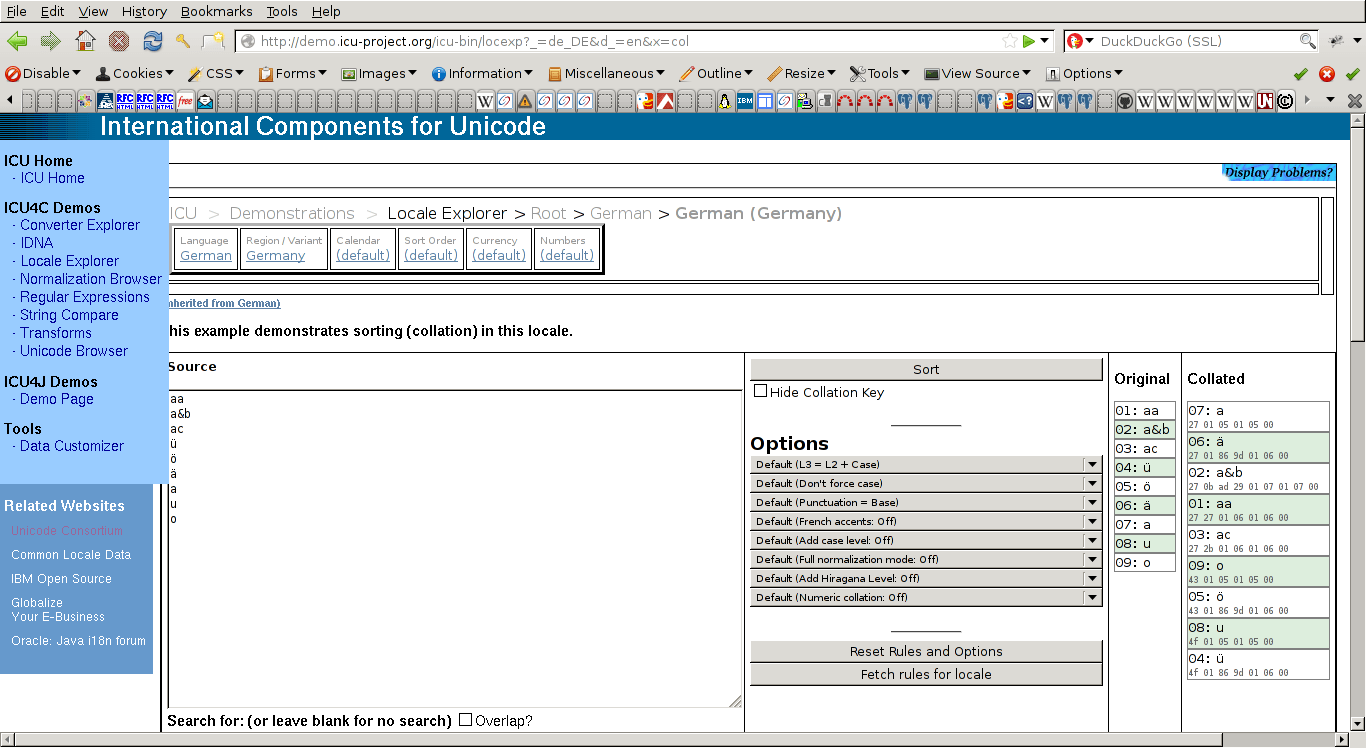Image resolution: width=1366 pixels, height=748 pixels.
Task: Toggle the Hide Collation Key checkbox
Action: point(761,391)
